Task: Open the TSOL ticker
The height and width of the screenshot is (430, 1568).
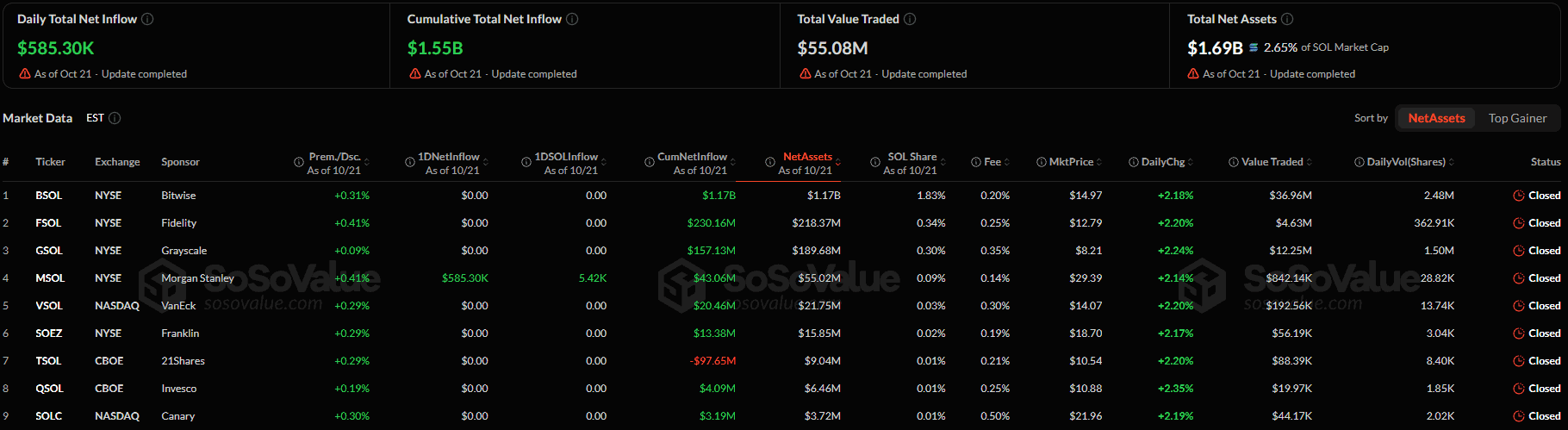Action: click(x=48, y=361)
